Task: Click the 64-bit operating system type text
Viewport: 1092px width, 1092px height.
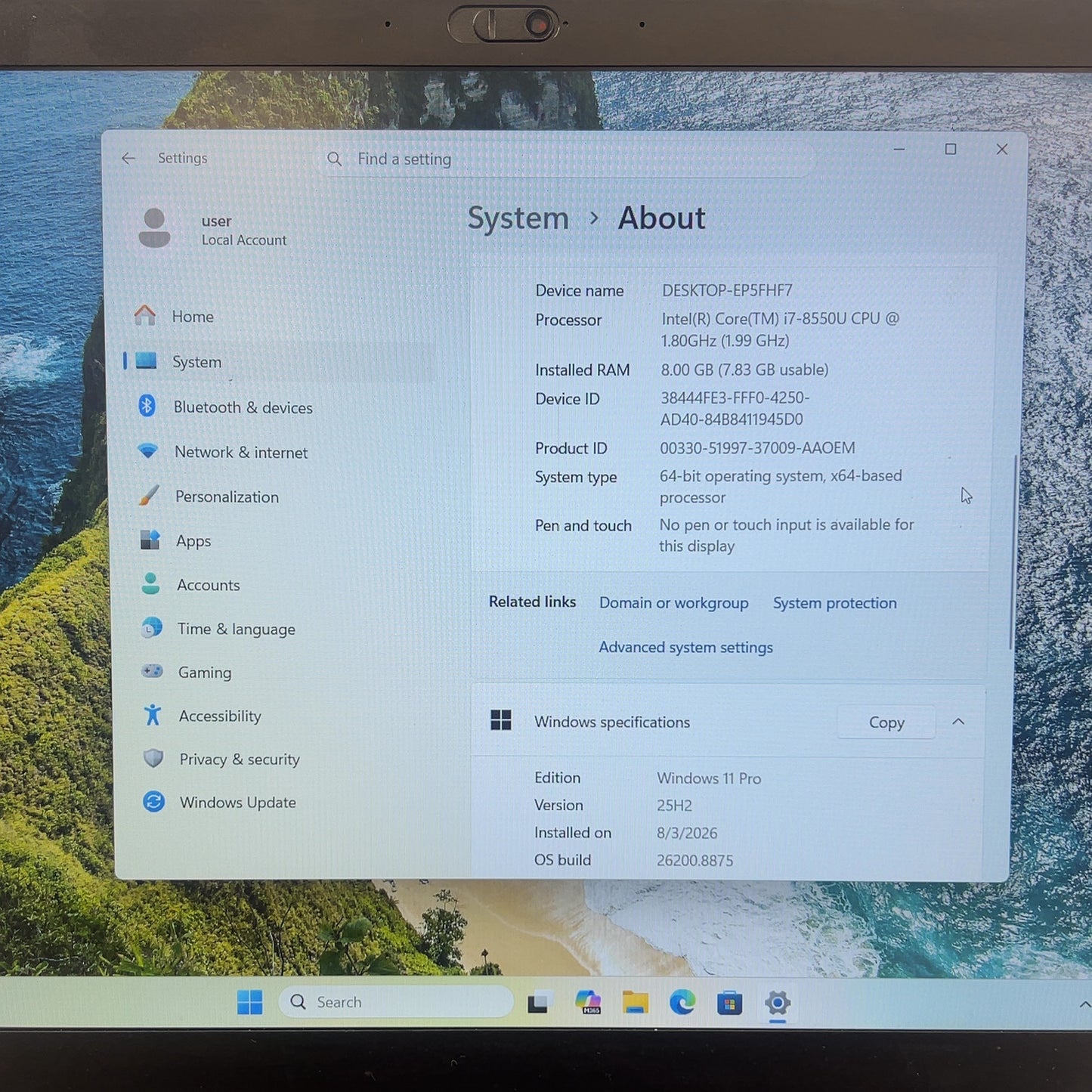Action: point(781,486)
